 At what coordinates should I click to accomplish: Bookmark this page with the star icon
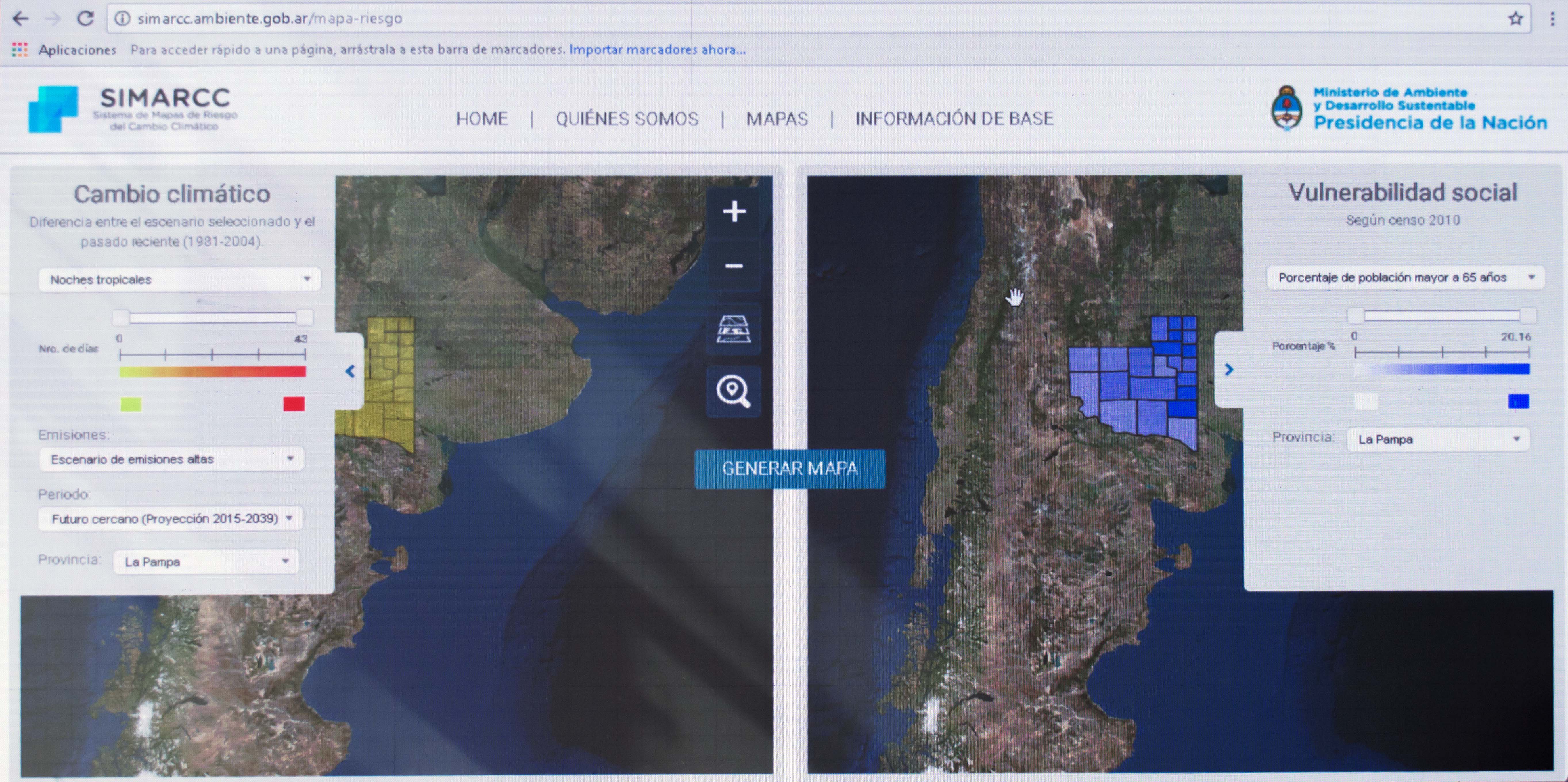pyautogui.click(x=1516, y=19)
